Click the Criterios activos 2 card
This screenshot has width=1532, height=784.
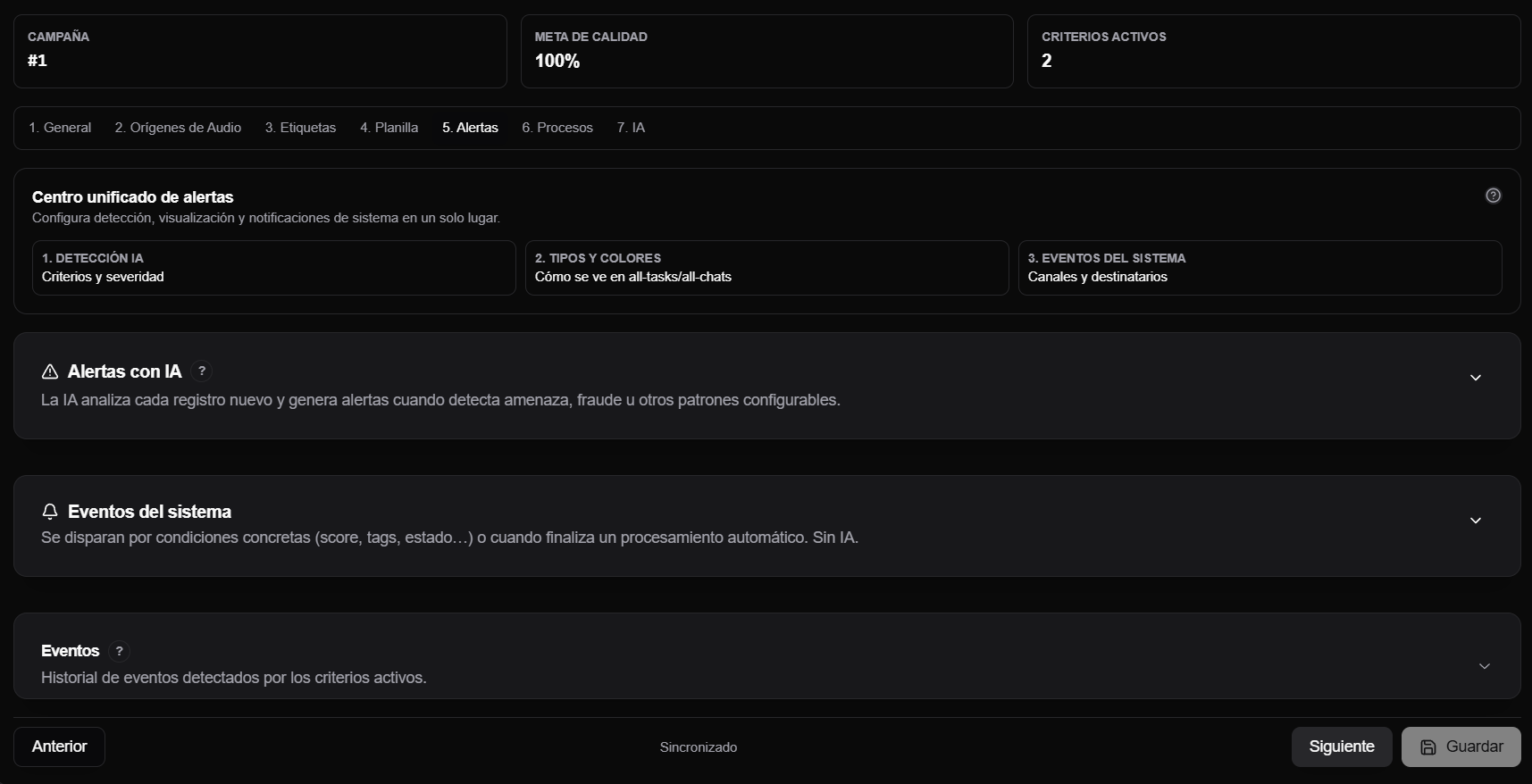tap(1274, 51)
